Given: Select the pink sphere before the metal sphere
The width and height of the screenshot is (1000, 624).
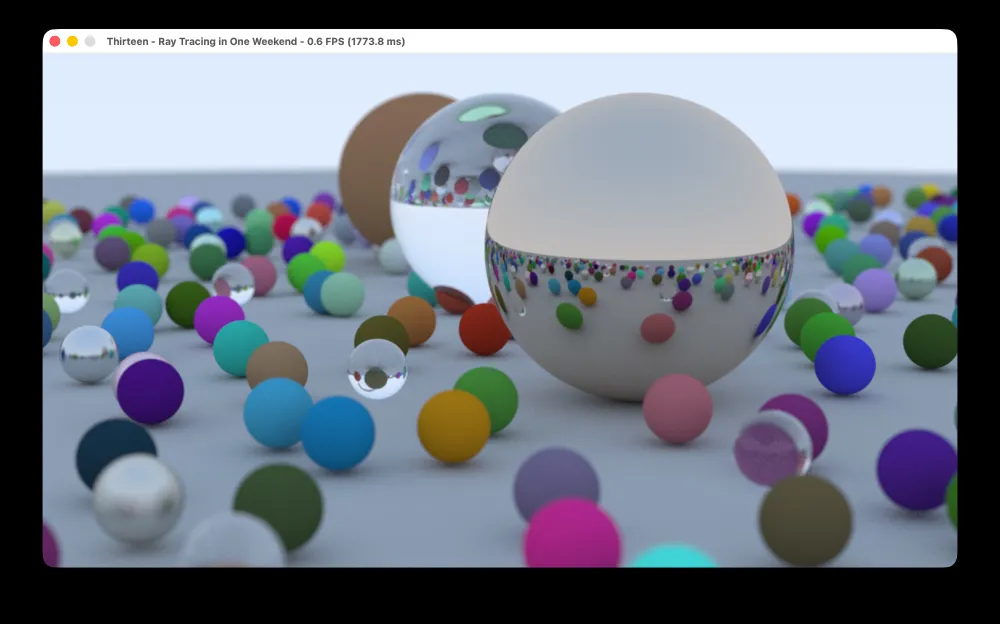Looking at the screenshot, I should 677,408.
